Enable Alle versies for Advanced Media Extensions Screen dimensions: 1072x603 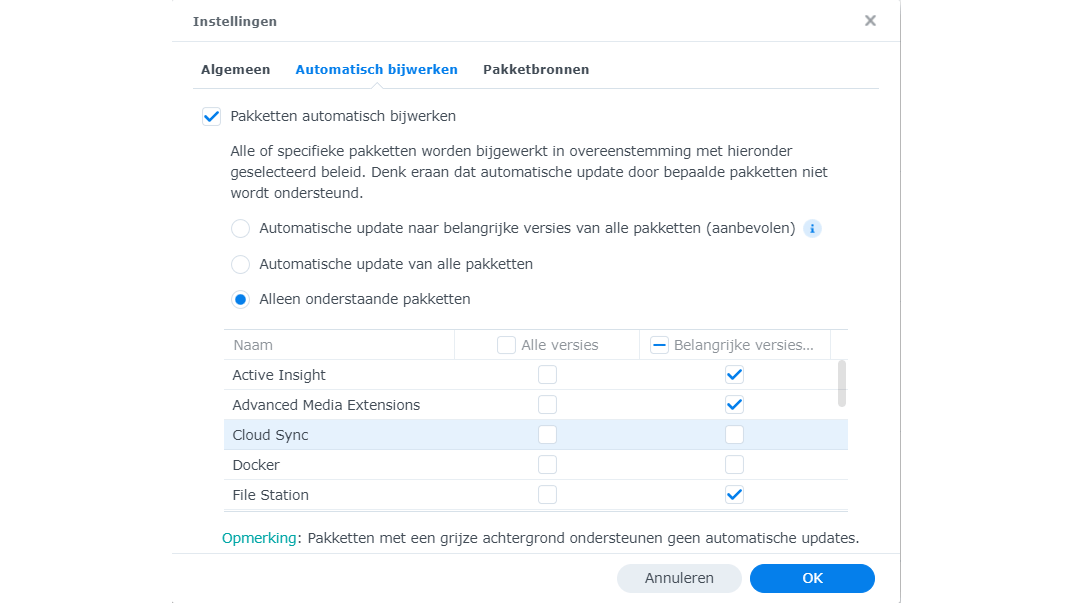pyautogui.click(x=547, y=405)
